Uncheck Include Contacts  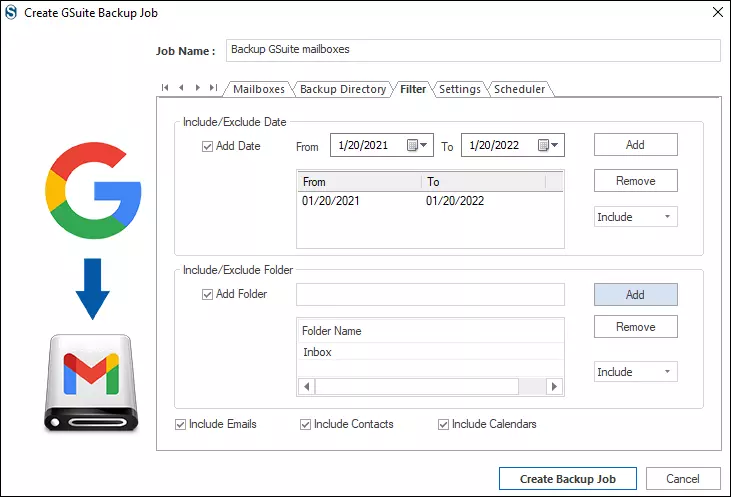pyautogui.click(x=305, y=424)
